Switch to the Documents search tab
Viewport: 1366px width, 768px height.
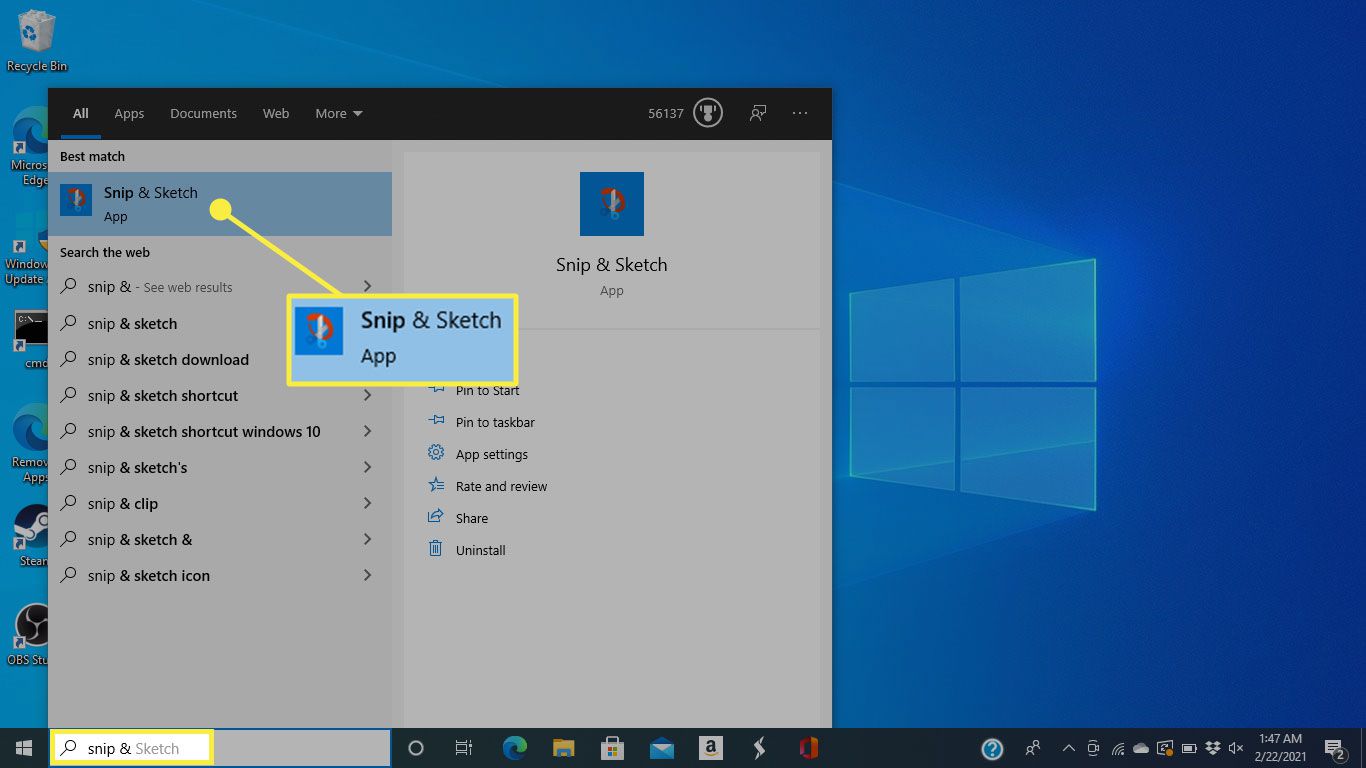tap(203, 113)
